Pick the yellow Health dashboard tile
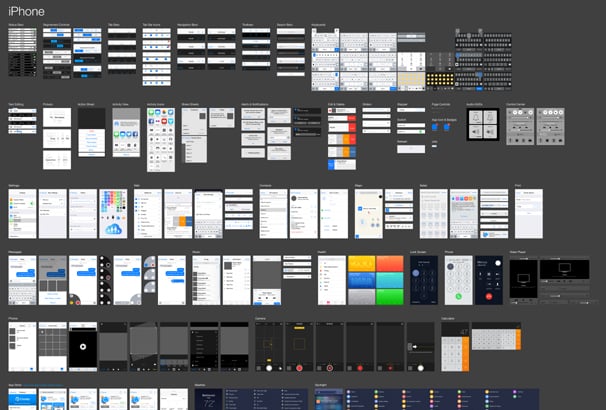606x410 pixels. tap(362, 264)
